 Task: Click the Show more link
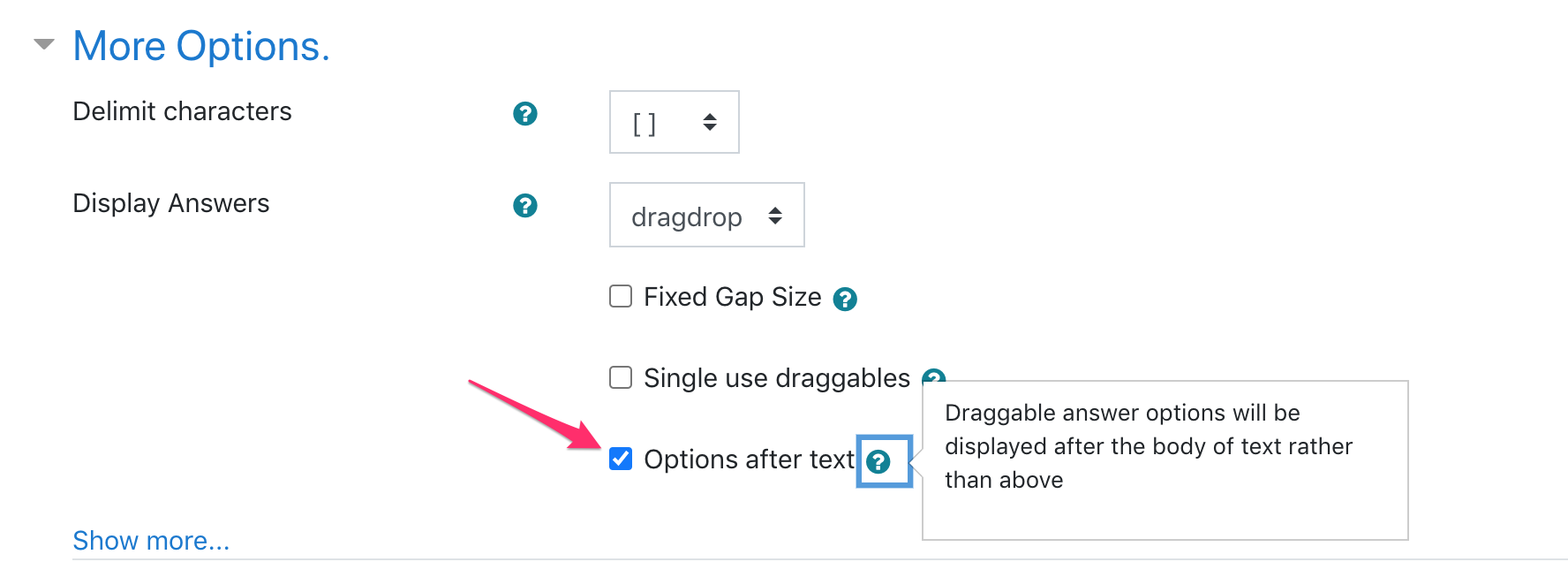(151, 540)
